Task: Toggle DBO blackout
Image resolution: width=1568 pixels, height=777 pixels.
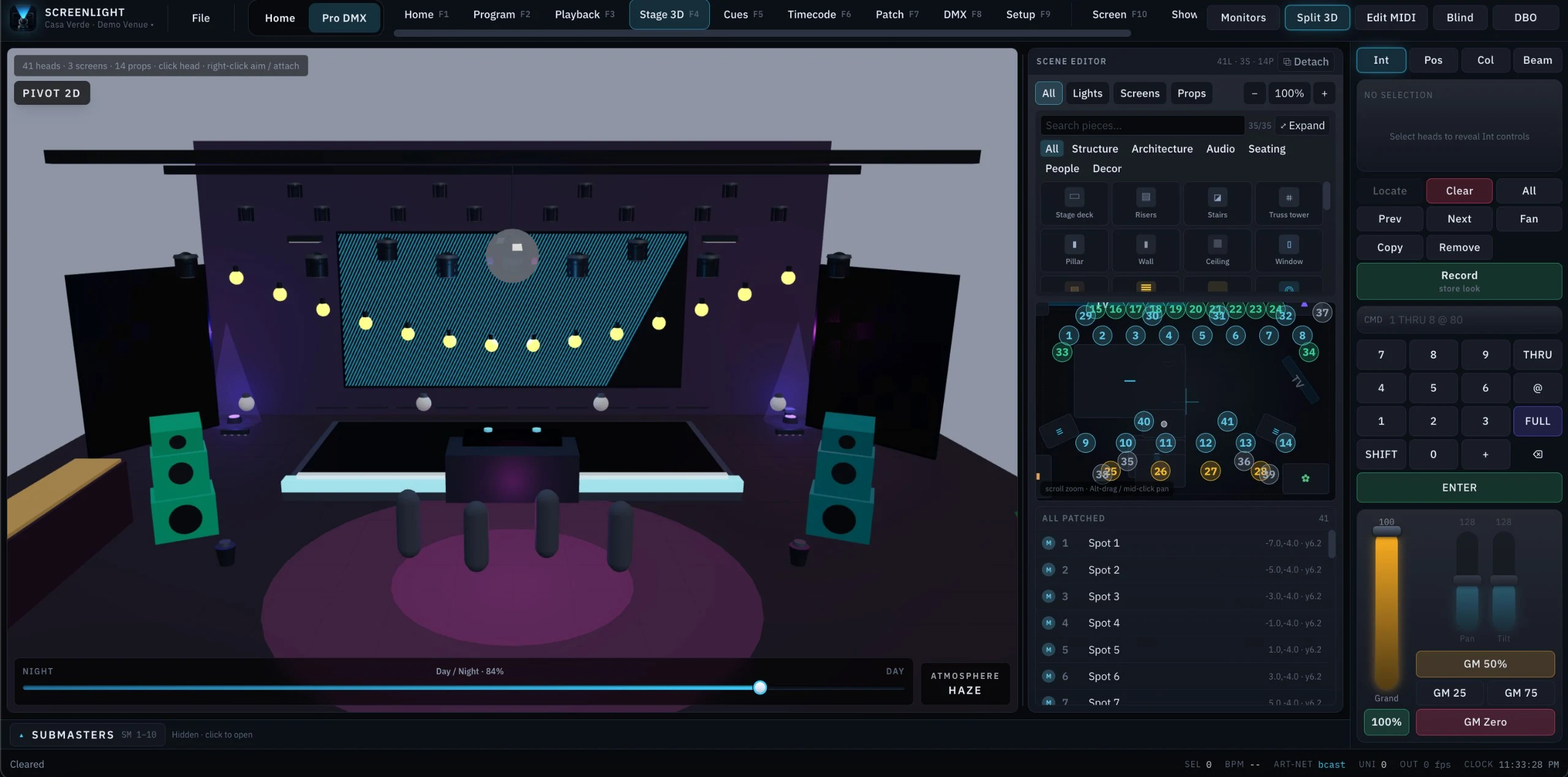Action: coord(1525,17)
